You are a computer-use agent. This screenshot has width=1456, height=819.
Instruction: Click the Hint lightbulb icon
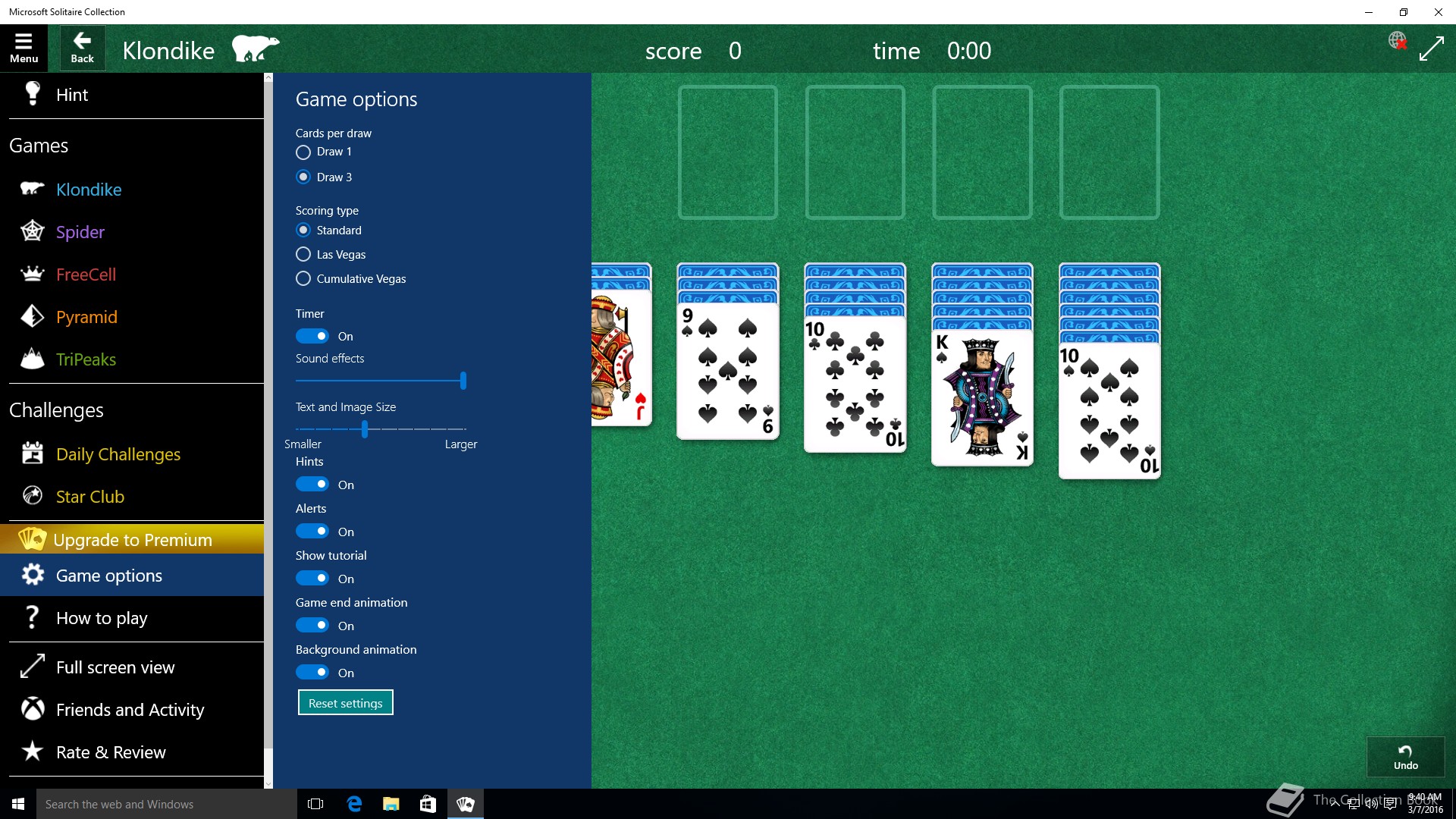click(33, 93)
